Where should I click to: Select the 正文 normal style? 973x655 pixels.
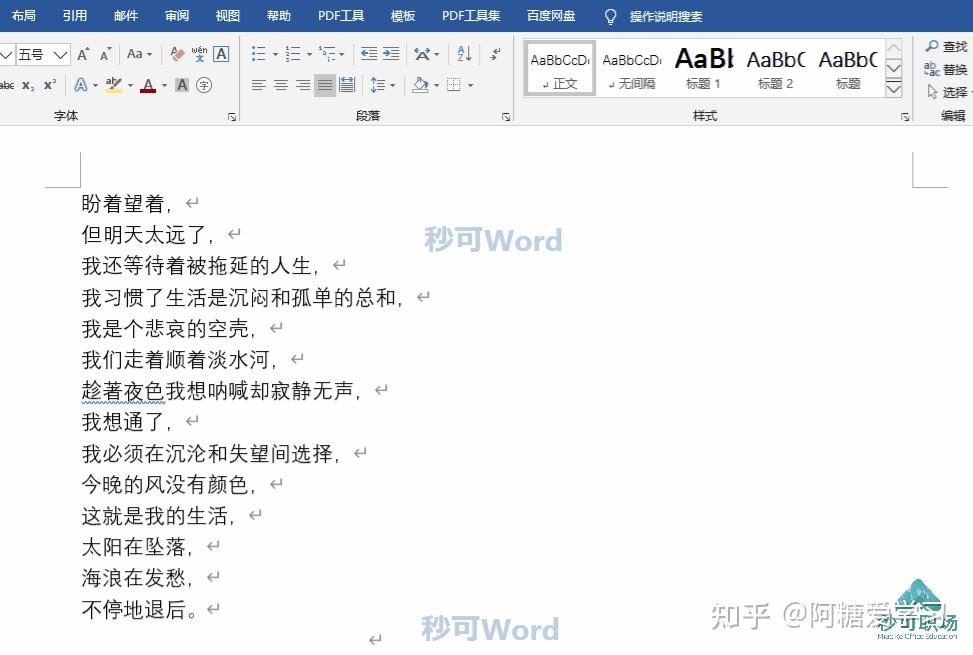click(560, 68)
